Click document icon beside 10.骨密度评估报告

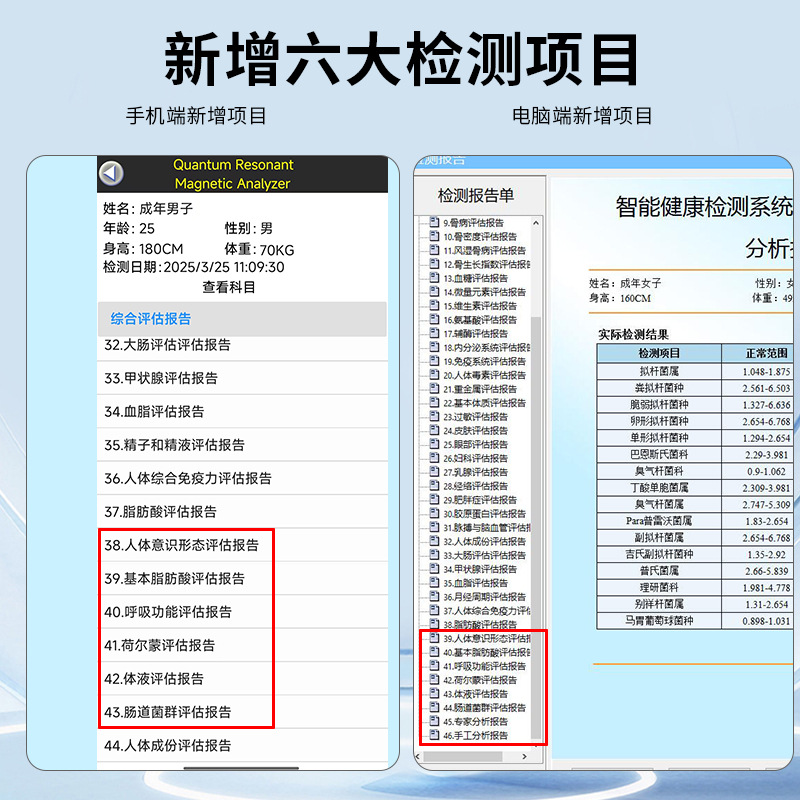(x=434, y=236)
